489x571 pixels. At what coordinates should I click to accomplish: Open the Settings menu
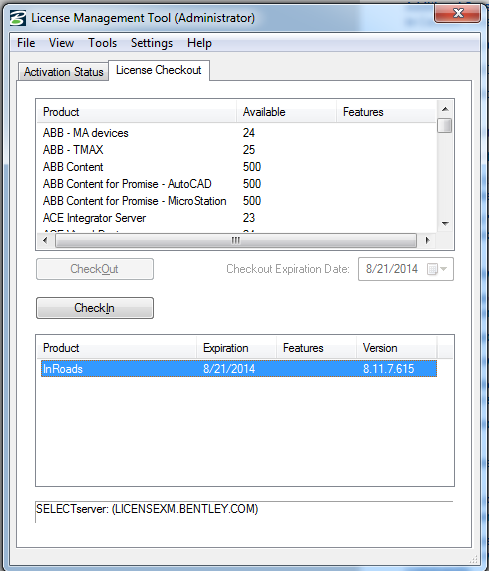pos(152,43)
